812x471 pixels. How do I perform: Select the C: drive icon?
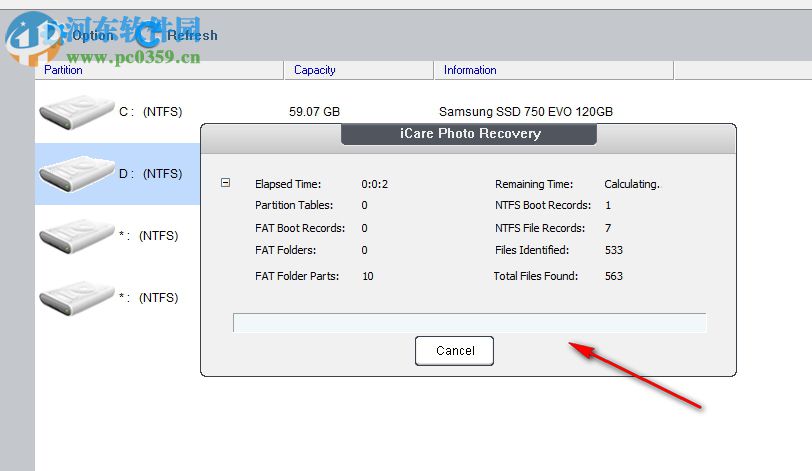(77, 111)
